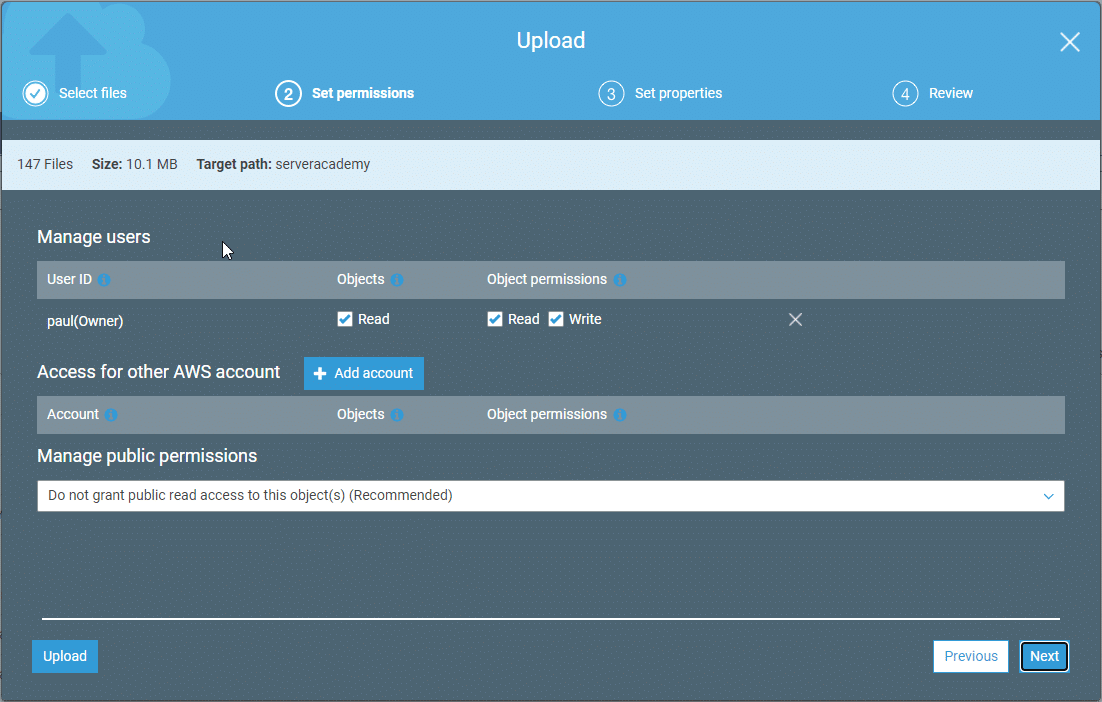Click info icon beside Objects in Account header
Screen dimensions: 1102x702
coord(397,415)
